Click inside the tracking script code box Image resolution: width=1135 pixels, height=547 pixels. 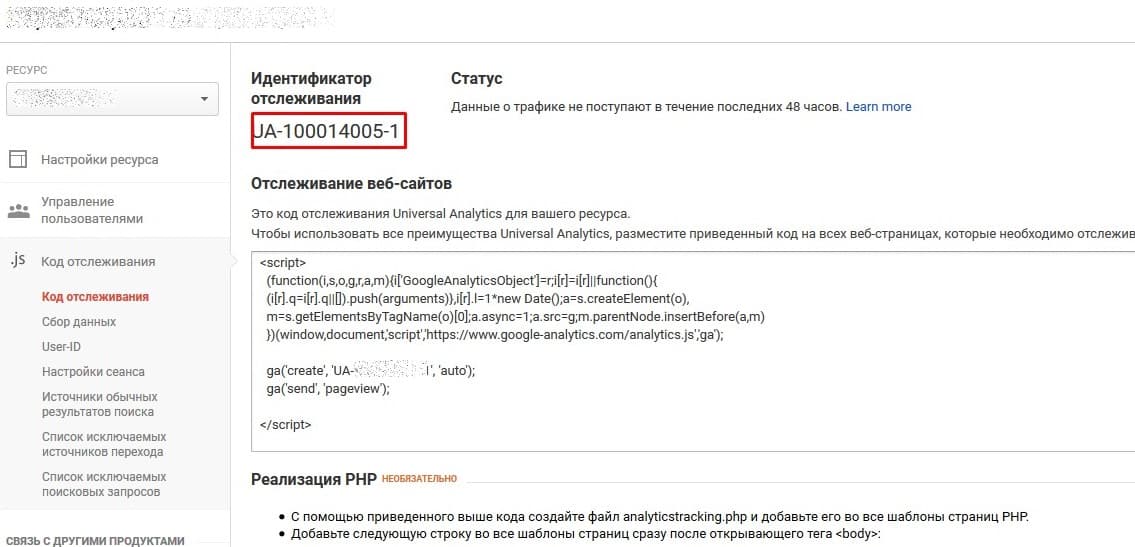[693, 352]
